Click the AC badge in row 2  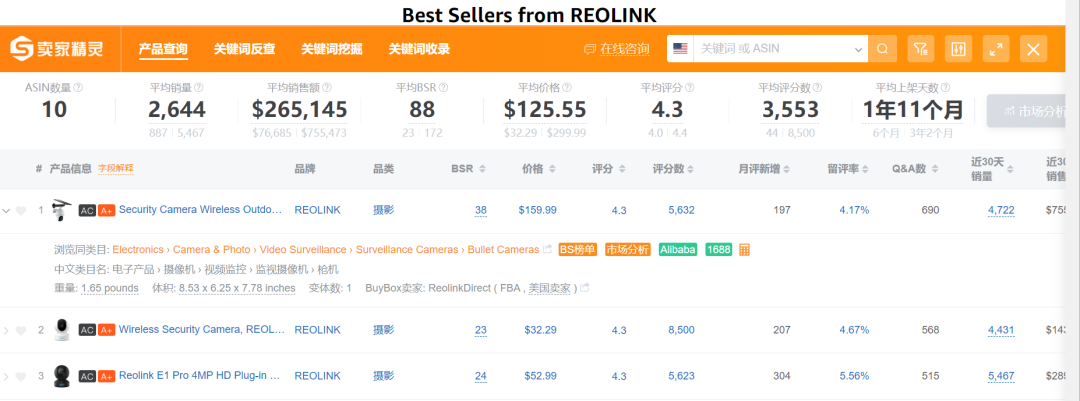point(87,330)
